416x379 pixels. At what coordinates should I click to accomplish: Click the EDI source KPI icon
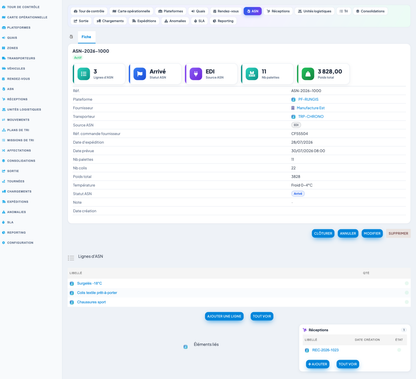(196, 74)
